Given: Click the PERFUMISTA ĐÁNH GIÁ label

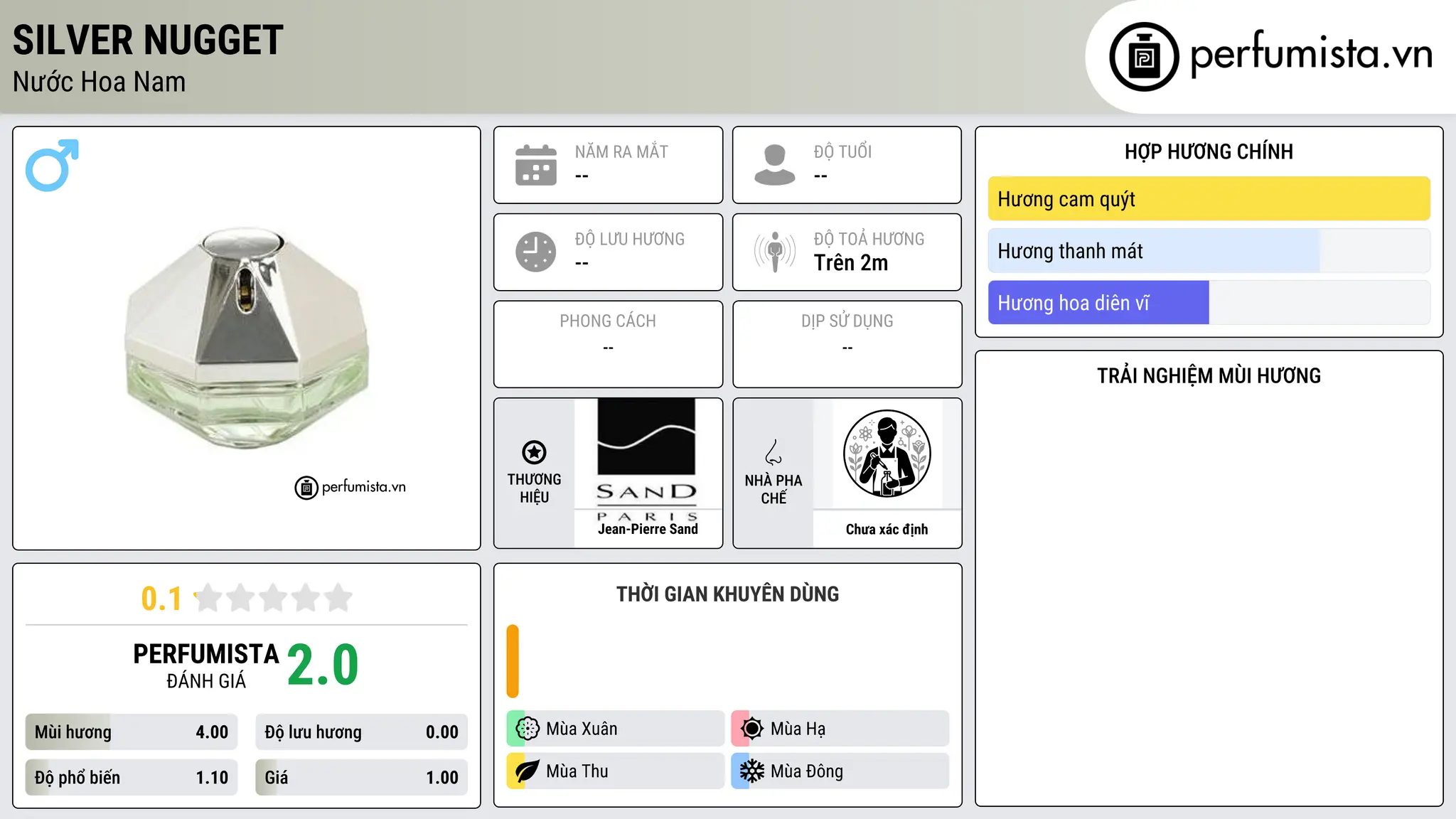Looking at the screenshot, I should coord(206,665).
